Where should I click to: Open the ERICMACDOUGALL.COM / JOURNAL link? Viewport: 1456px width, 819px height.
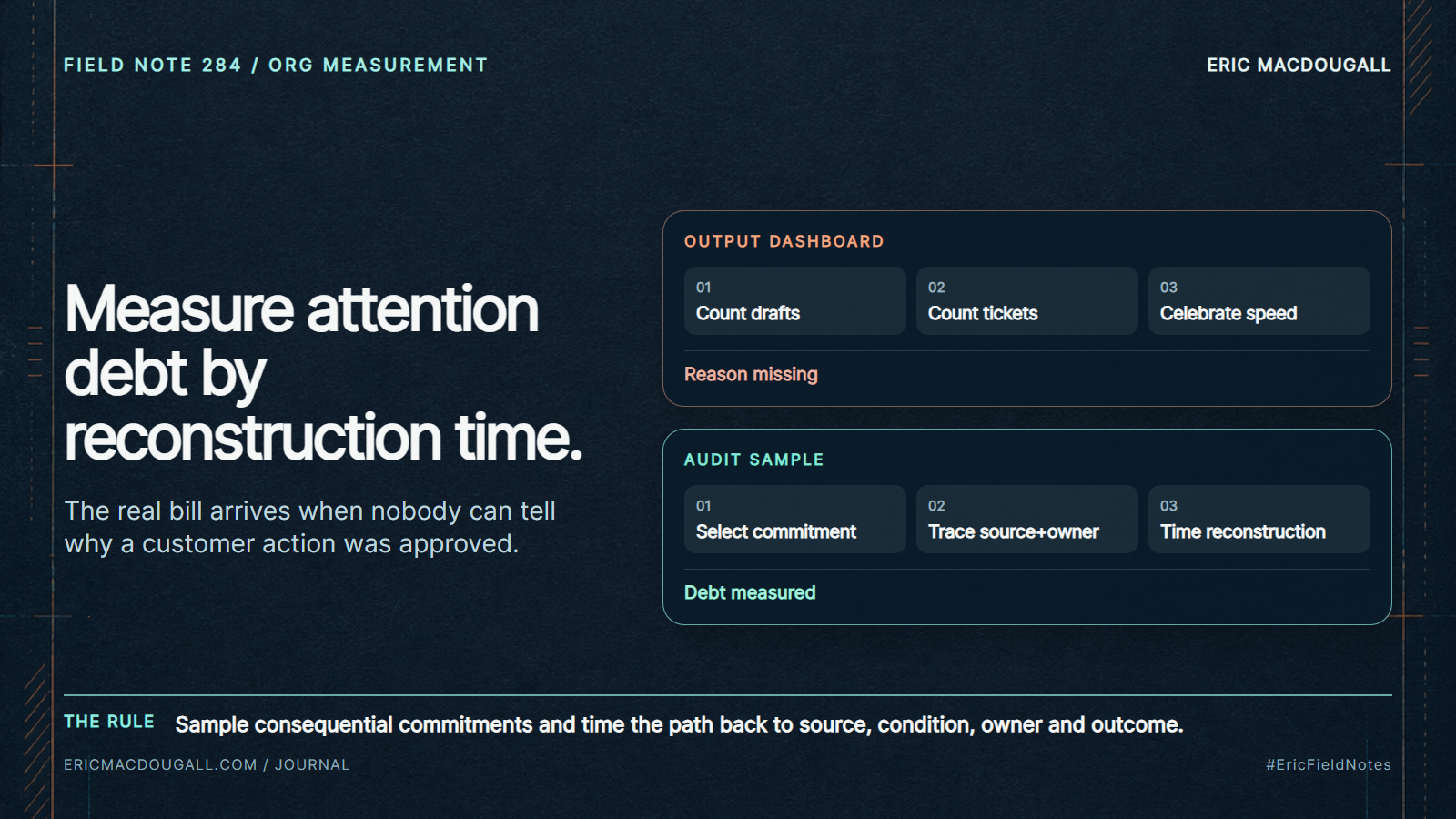click(x=207, y=764)
